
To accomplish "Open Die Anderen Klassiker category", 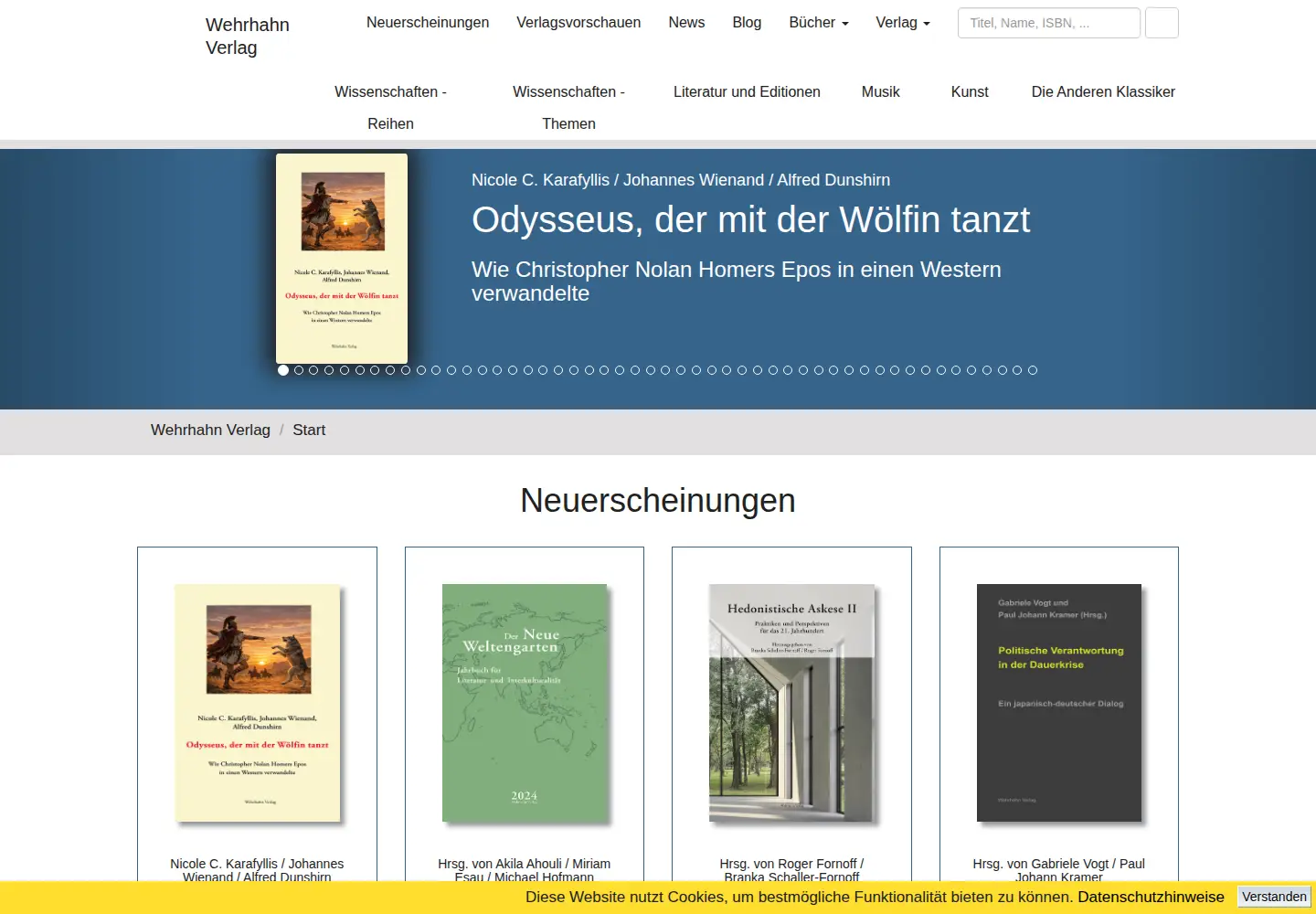I will pyautogui.click(x=1103, y=91).
